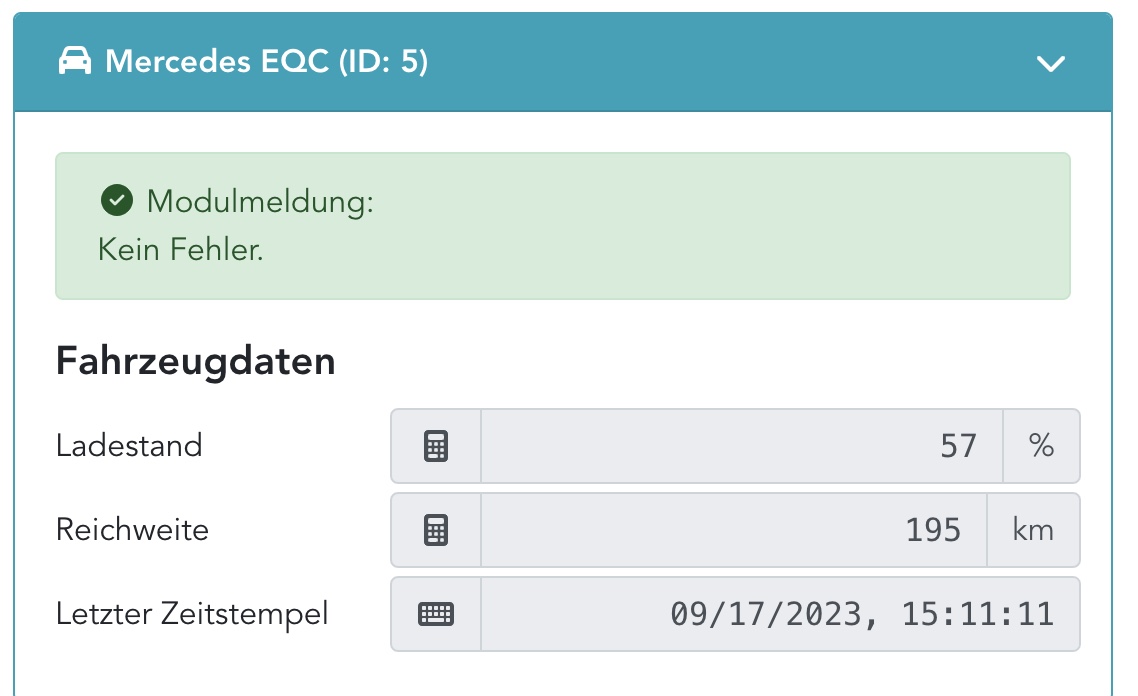Click the car icon in the header

pos(74,62)
